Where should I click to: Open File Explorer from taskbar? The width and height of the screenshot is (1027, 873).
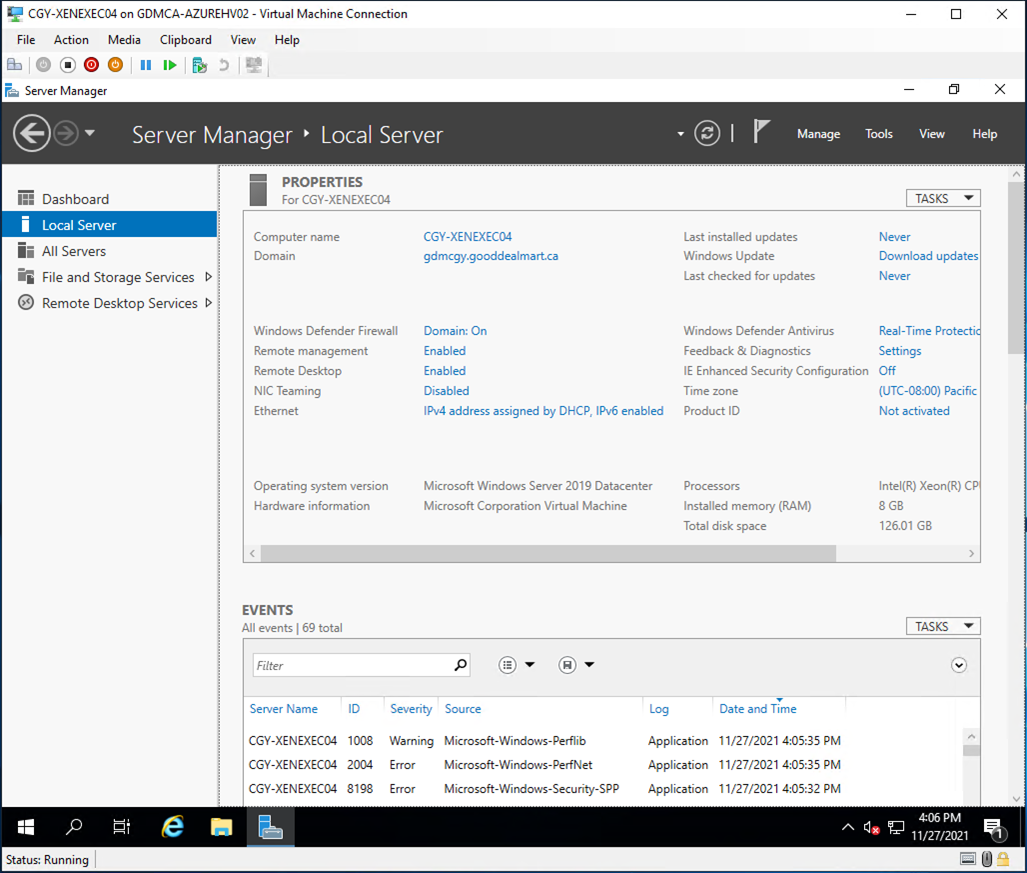221,827
